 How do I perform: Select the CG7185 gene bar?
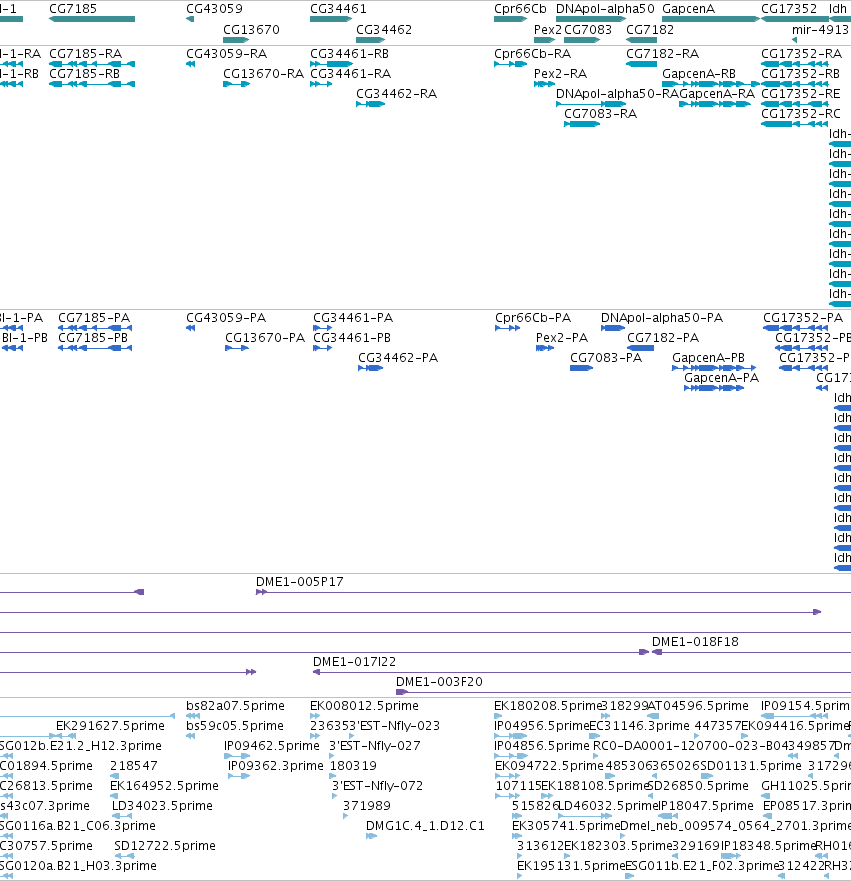pyautogui.click(x=92, y=19)
